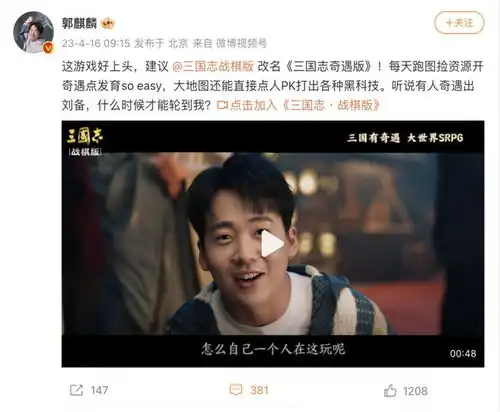
Task: Click the 微博视频号 source label
Action: [x=241, y=43]
